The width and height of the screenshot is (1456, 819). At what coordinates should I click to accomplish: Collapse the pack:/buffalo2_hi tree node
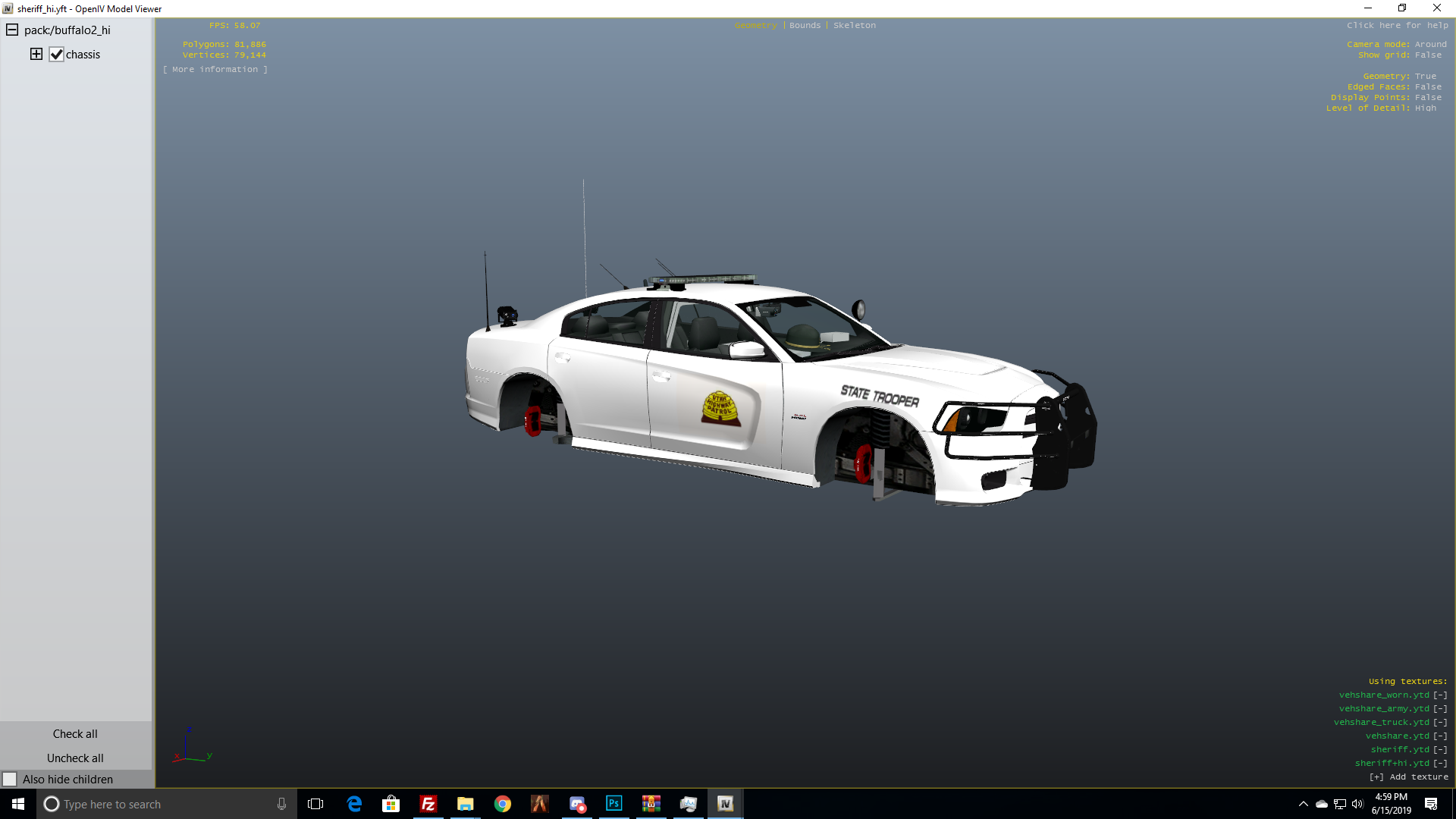pyautogui.click(x=12, y=30)
